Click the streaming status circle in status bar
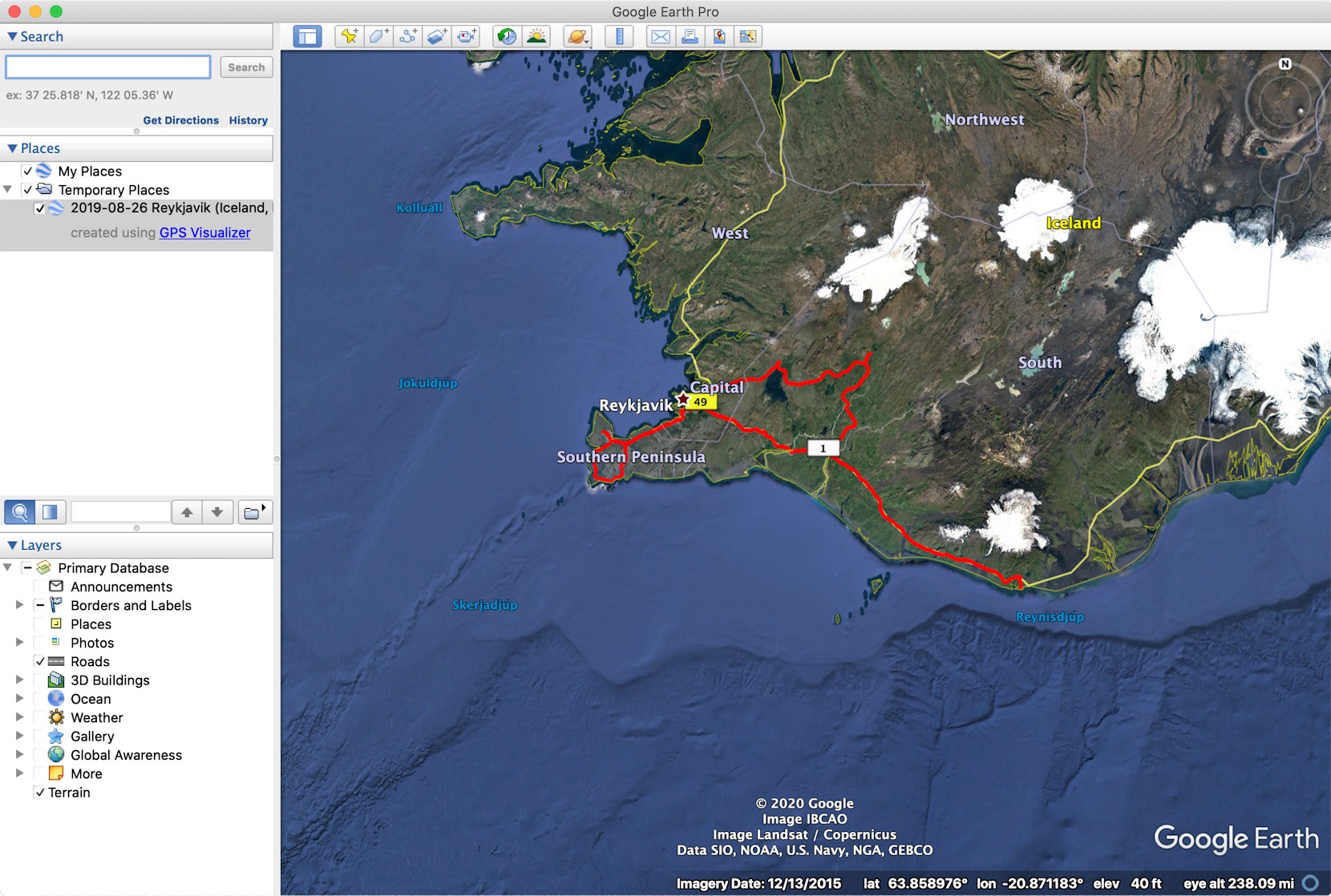Screen dimensions: 1331x896 point(1311,883)
